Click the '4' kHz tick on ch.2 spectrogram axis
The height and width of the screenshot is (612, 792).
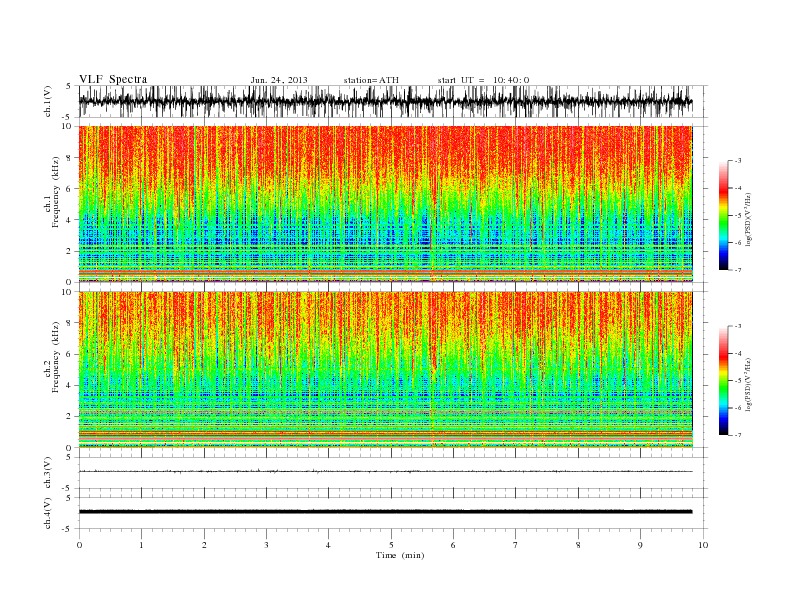click(70, 386)
